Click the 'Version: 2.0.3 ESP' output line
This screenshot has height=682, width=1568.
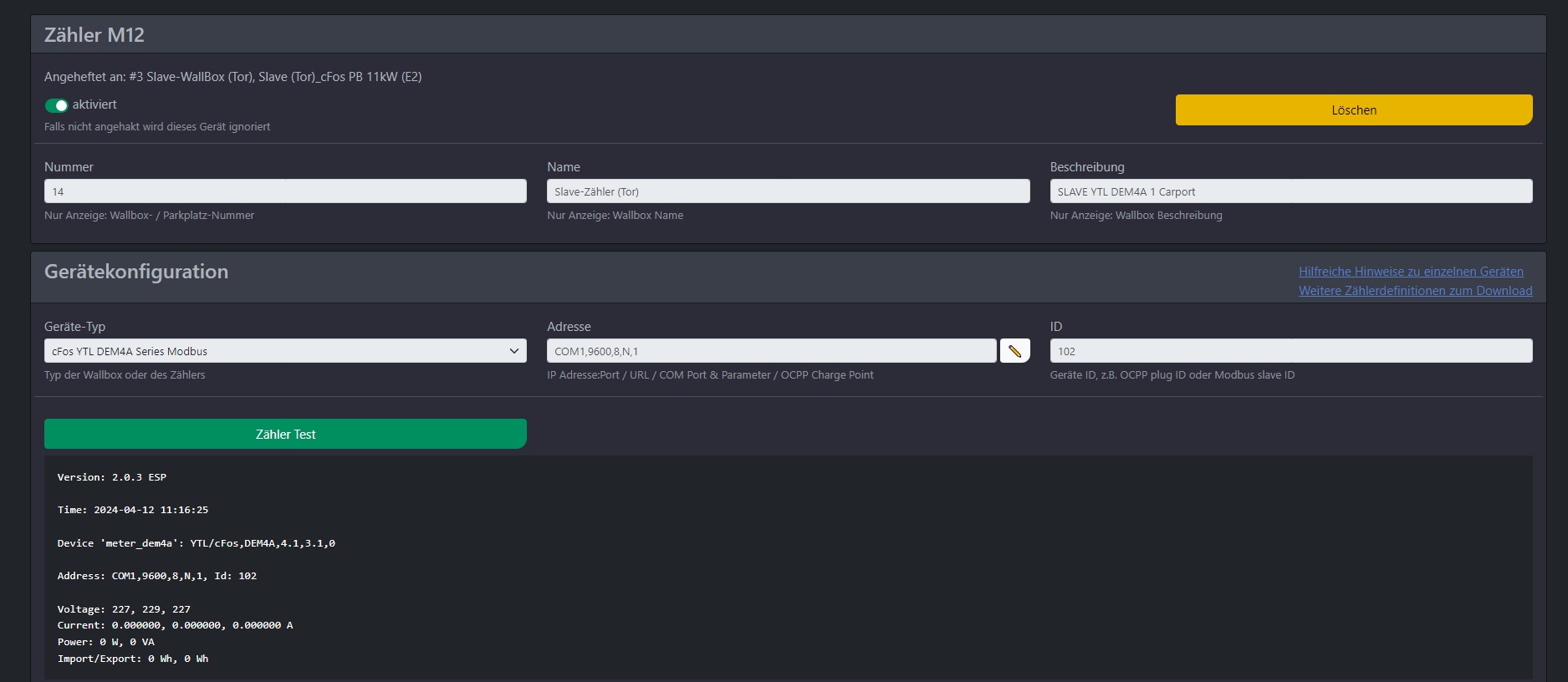(x=112, y=477)
